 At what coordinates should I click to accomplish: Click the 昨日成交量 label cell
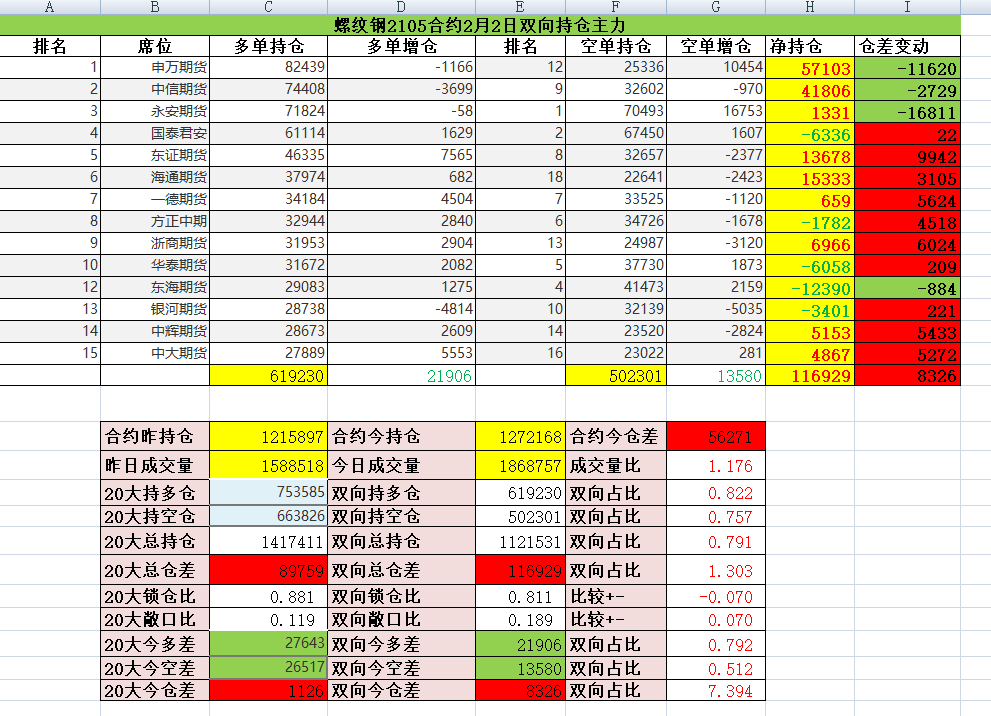click(155, 466)
